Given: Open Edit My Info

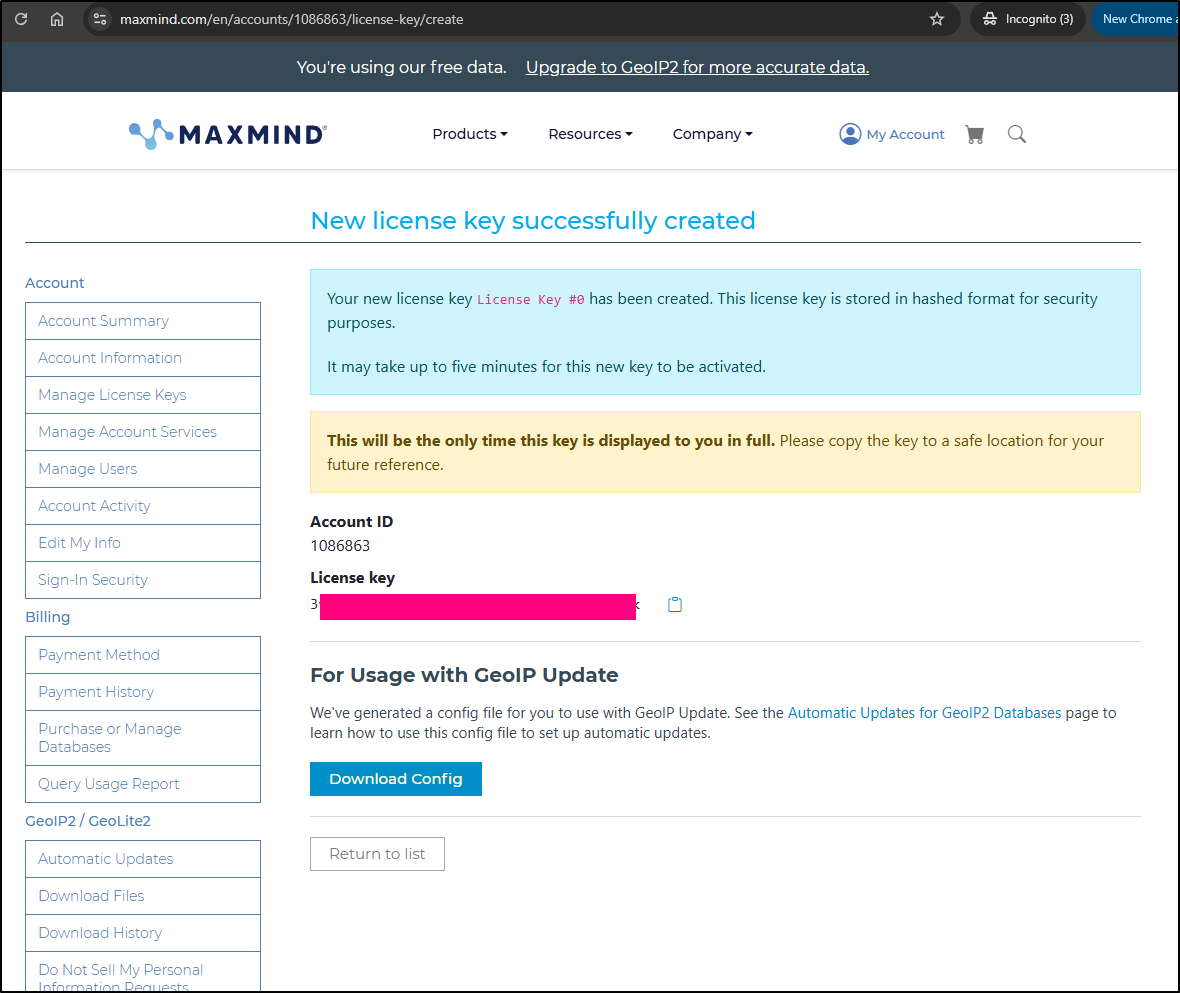Looking at the screenshot, I should [143, 542].
